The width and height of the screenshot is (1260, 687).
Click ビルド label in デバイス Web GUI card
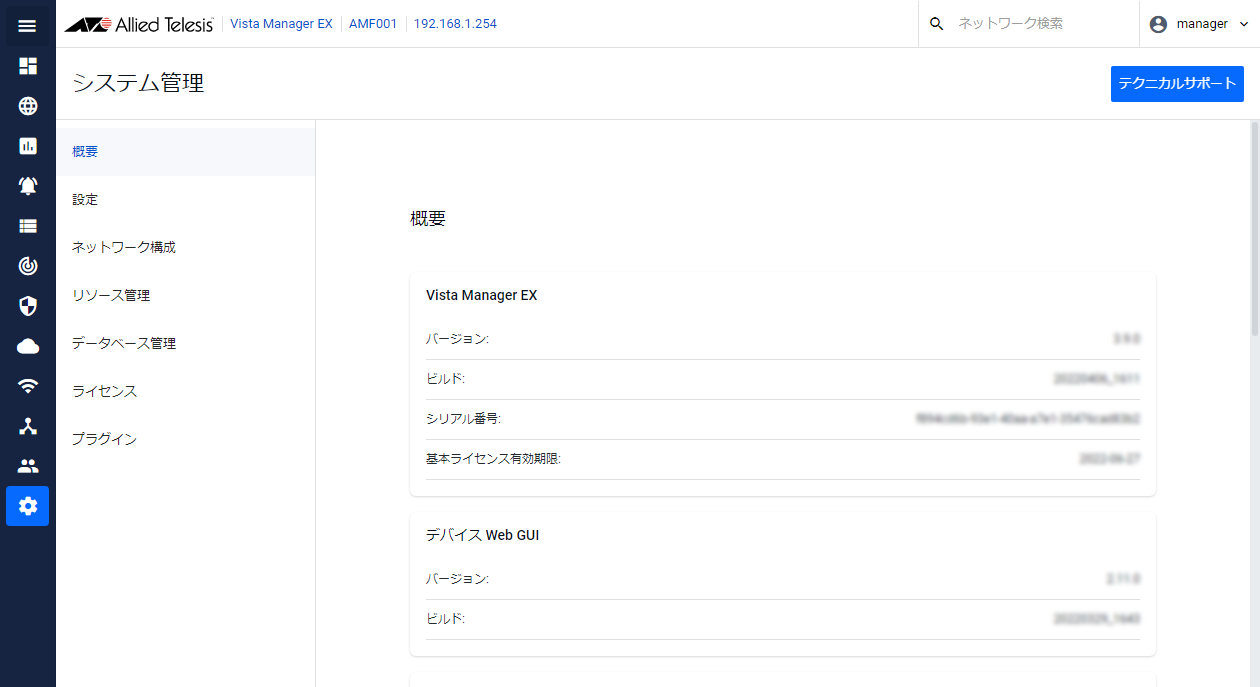(445, 619)
